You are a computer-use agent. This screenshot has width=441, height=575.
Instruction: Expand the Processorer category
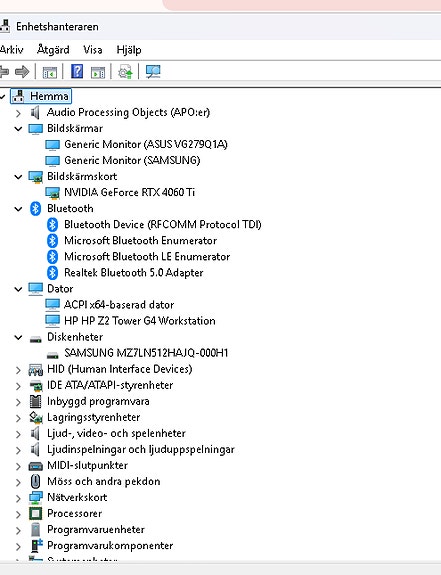tap(18, 514)
